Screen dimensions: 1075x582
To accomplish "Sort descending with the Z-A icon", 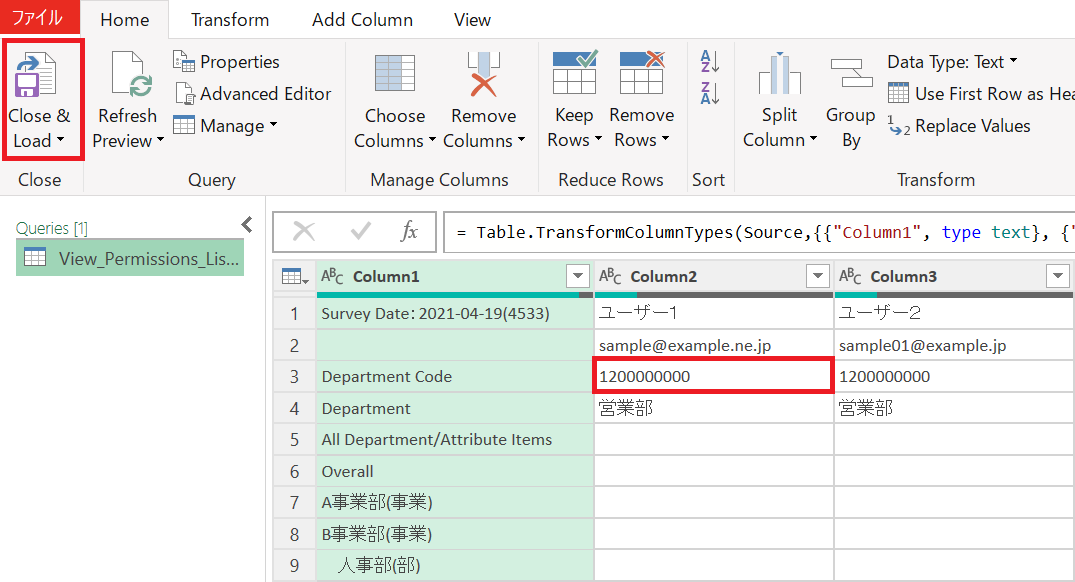I will click(709, 93).
